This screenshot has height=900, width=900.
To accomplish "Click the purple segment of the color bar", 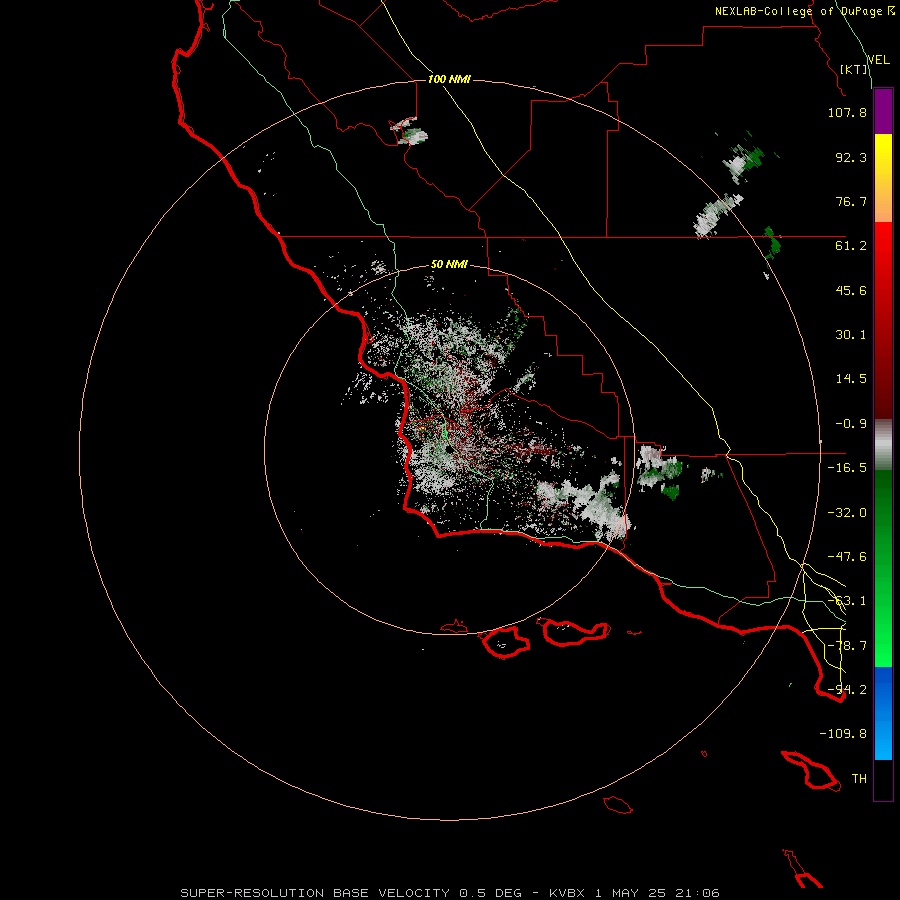I will [883, 112].
